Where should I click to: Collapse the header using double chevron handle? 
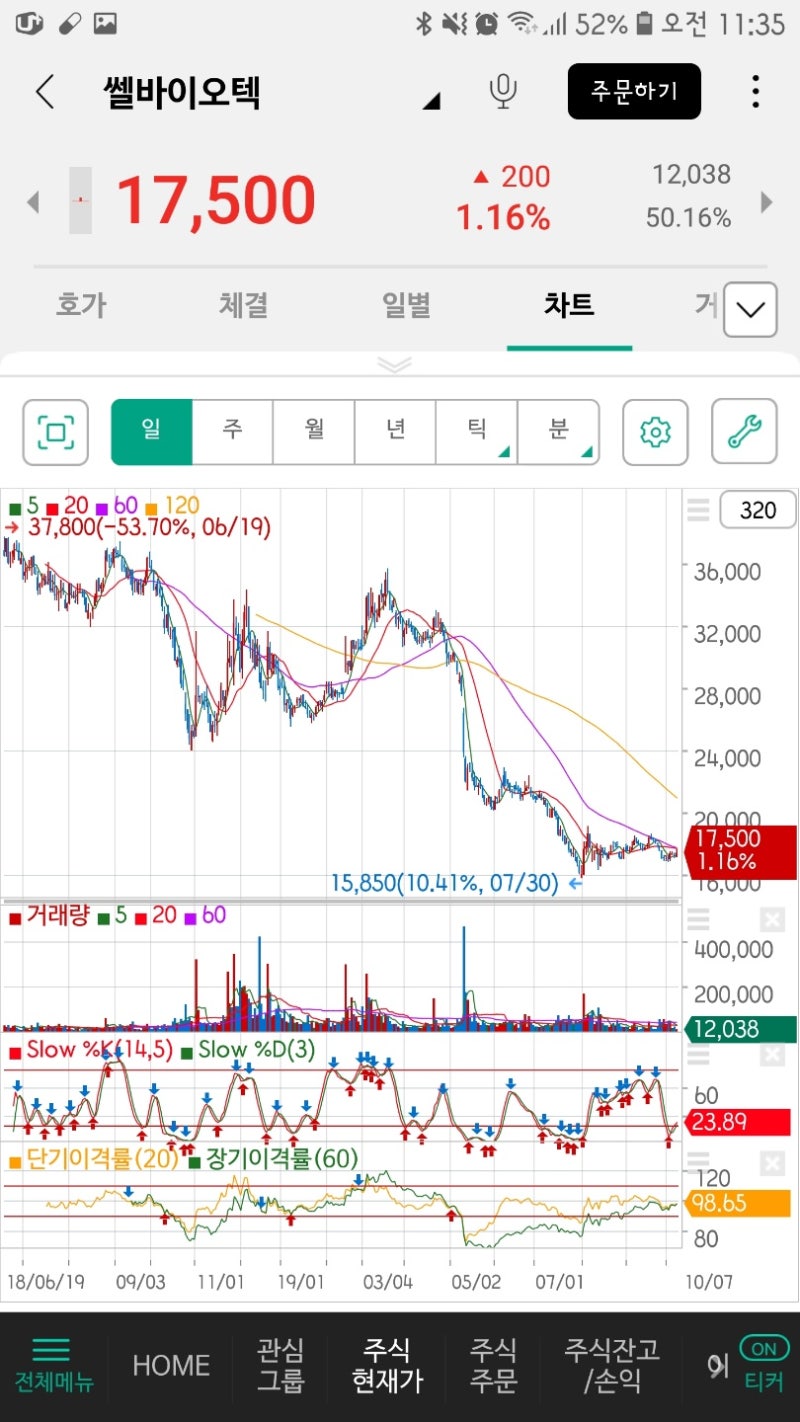coord(395,365)
